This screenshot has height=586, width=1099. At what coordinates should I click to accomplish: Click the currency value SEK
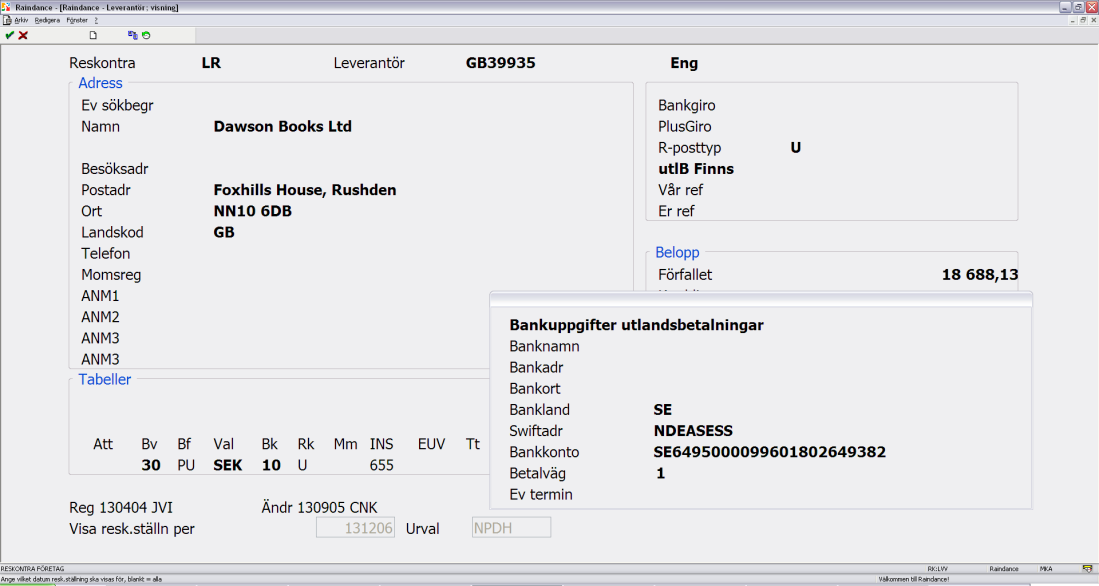pos(228,465)
